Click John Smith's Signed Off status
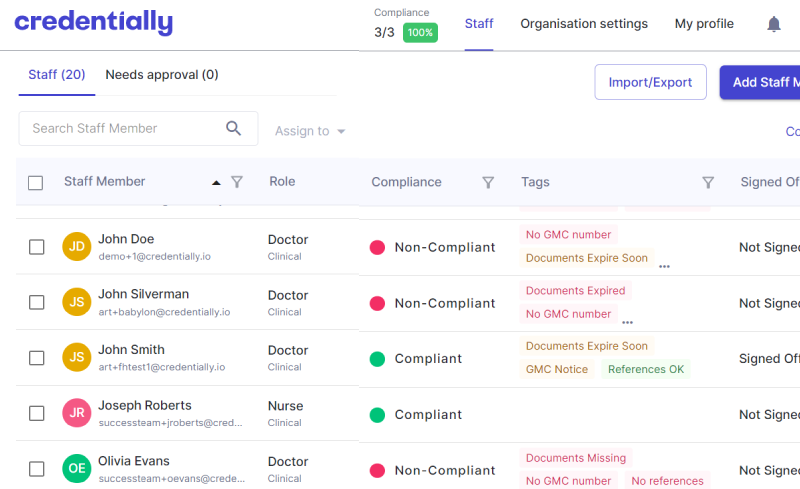 point(769,359)
